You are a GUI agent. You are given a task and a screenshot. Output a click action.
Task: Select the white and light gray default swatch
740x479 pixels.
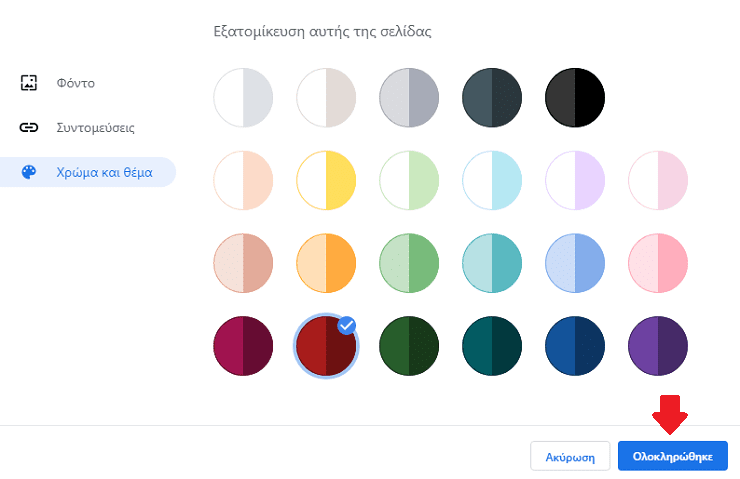243,98
